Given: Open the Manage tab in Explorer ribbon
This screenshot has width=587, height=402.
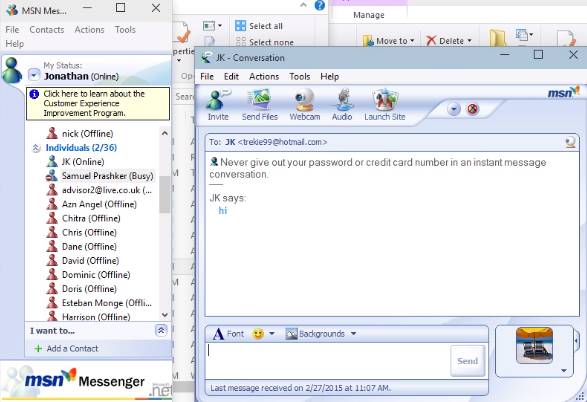Looking at the screenshot, I should point(369,15).
